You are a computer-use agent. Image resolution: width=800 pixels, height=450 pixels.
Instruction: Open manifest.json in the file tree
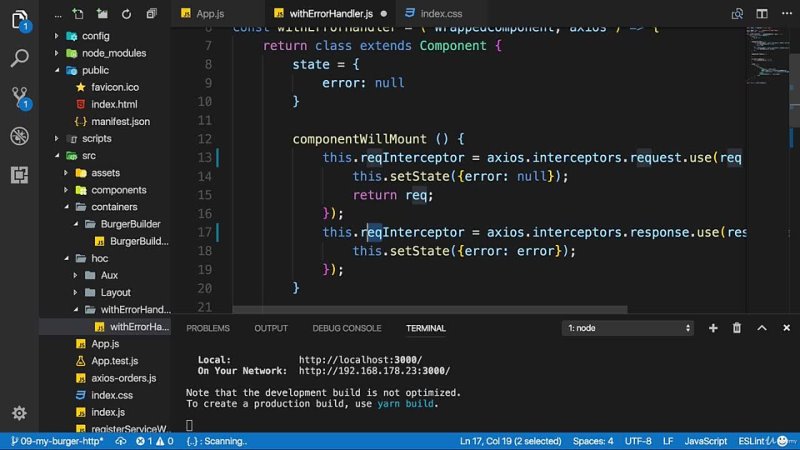[x=105, y=121]
